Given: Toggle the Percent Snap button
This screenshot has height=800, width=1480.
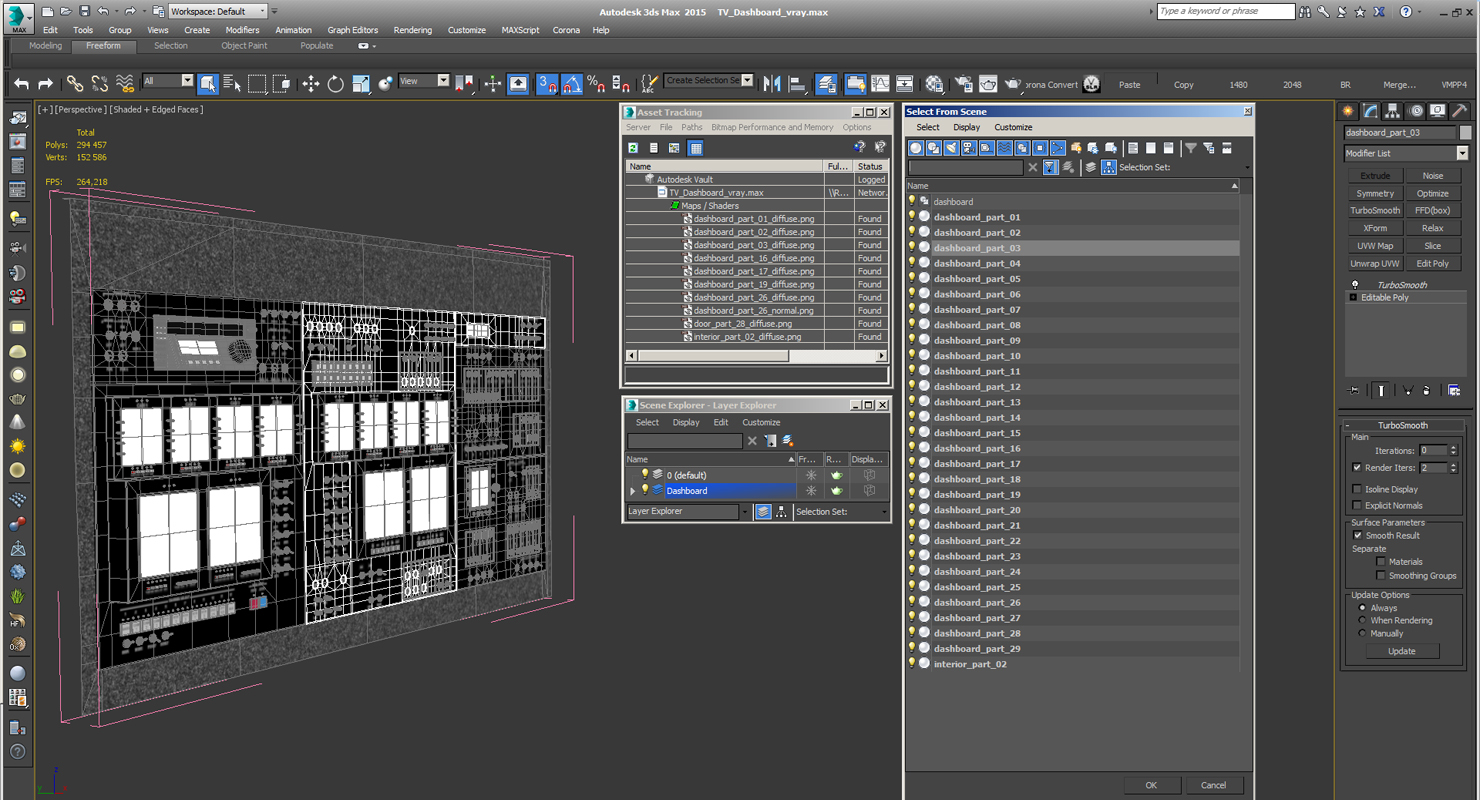Looking at the screenshot, I should [x=596, y=84].
